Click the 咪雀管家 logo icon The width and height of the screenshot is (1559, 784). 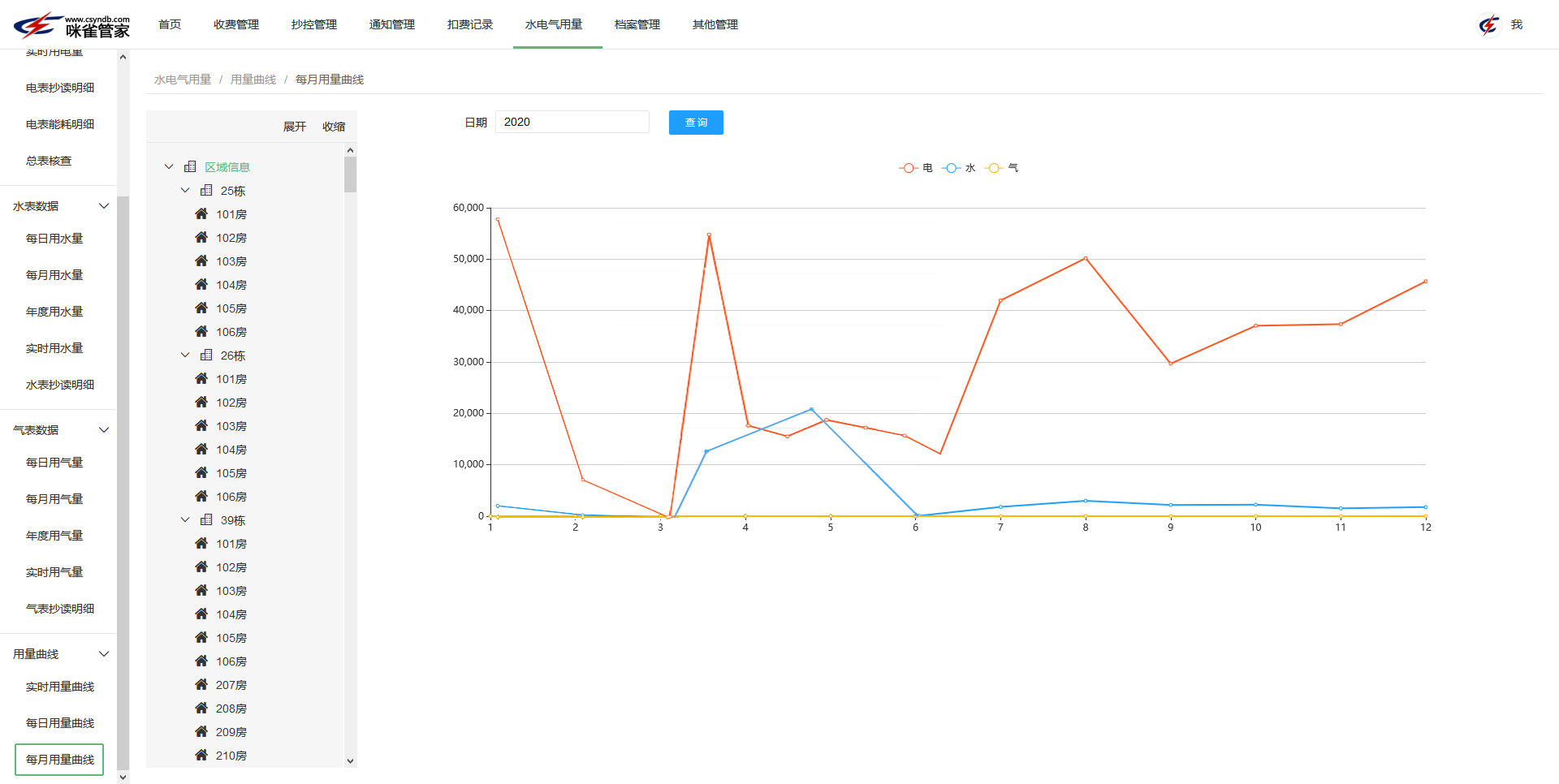37,25
